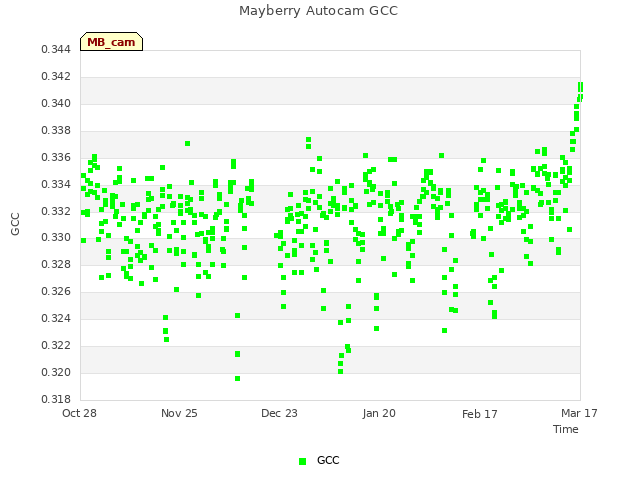Click the 0.340 y-axis value
The image size is (640, 480).
(x=56, y=104)
